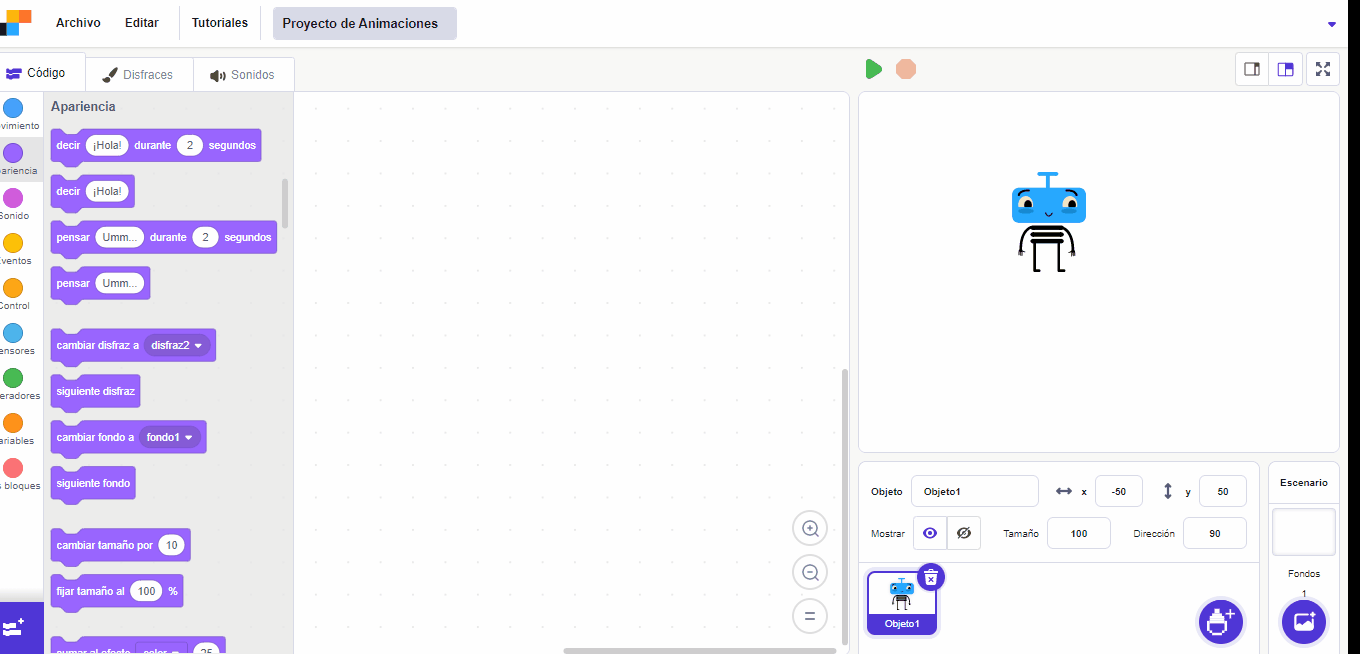
Task: Click the siguiente disfraz block
Action: (96, 391)
